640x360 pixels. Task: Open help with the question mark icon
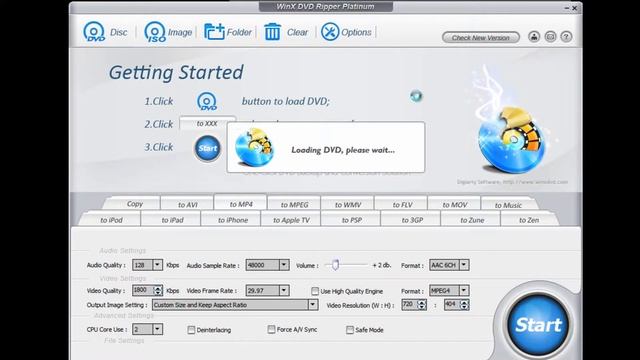coord(566,37)
